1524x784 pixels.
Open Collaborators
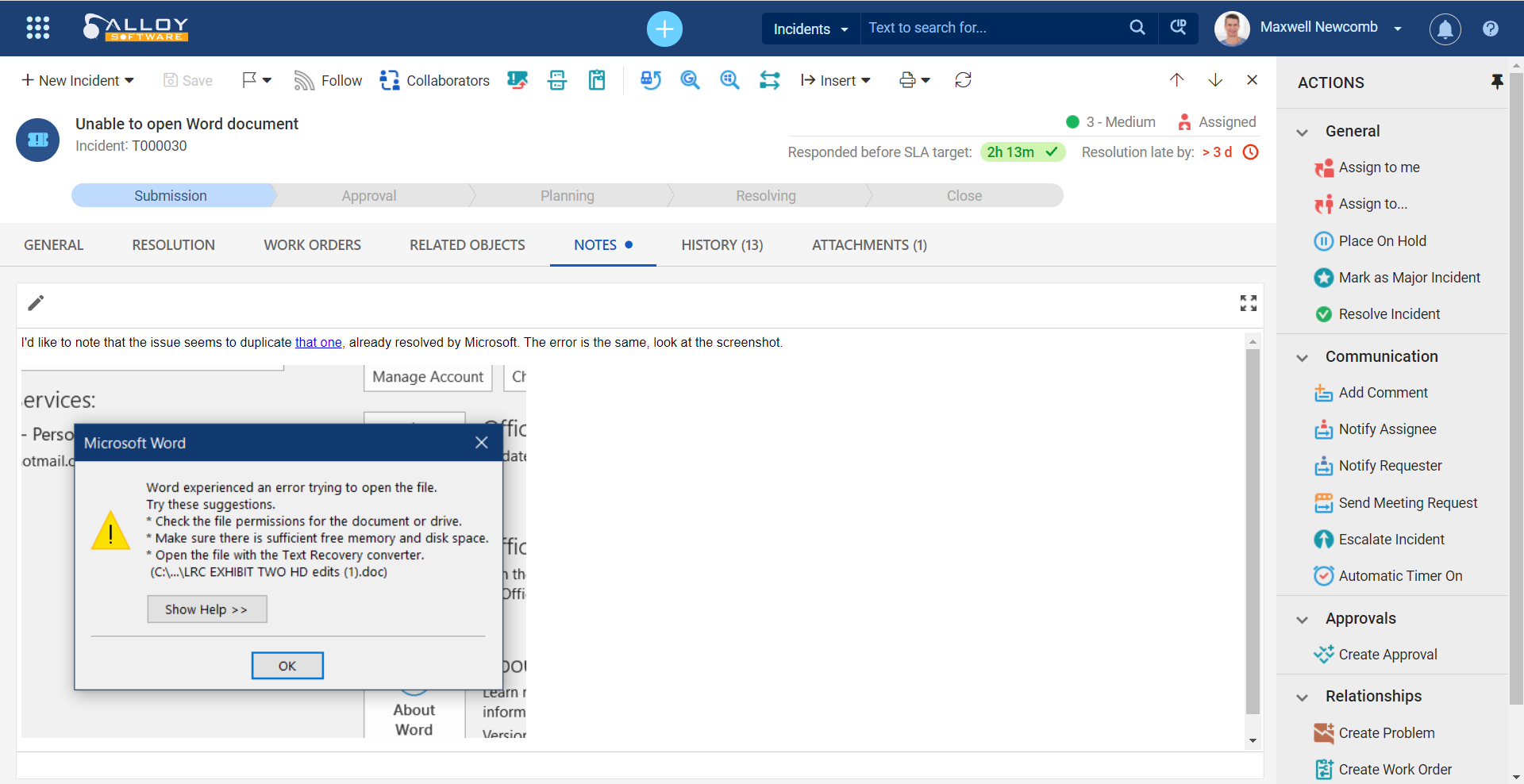[434, 80]
